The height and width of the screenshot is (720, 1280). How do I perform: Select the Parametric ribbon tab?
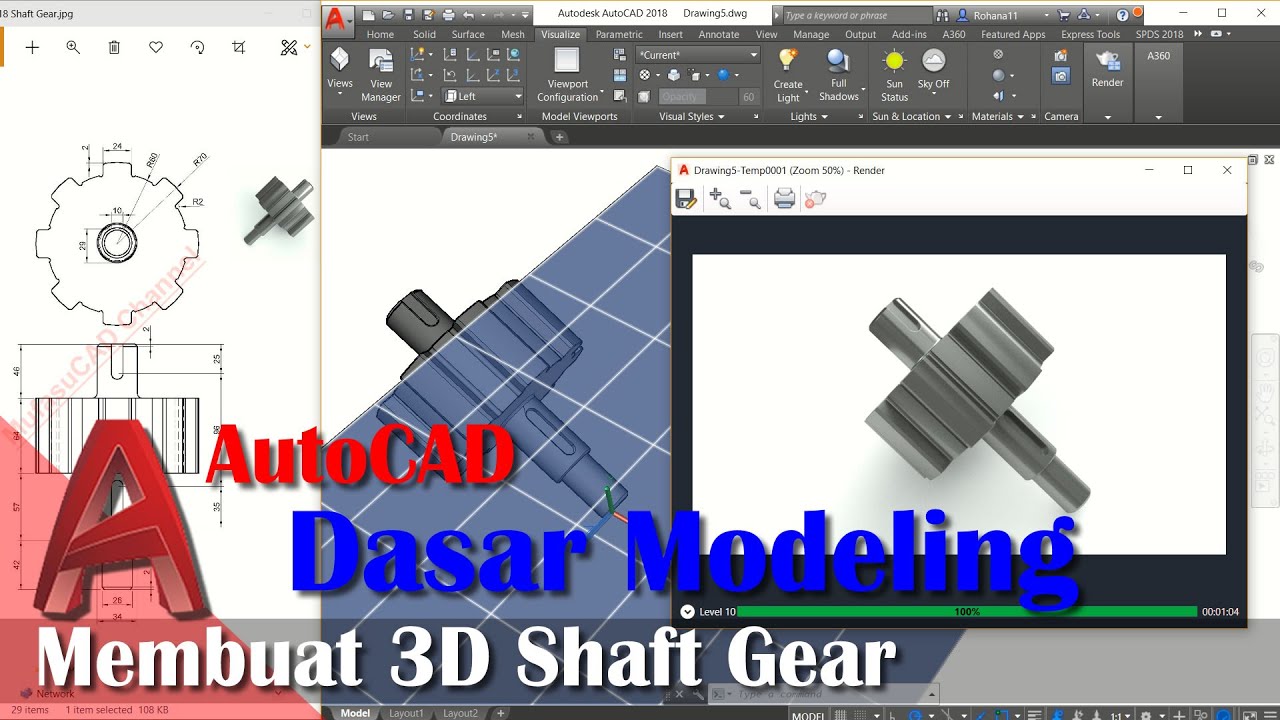pyautogui.click(x=619, y=34)
